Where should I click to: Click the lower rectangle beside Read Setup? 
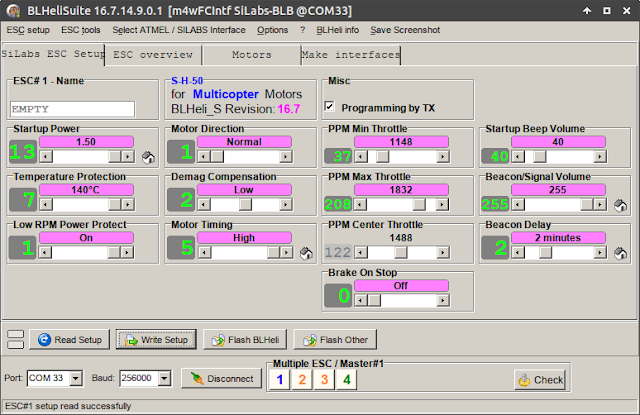pyautogui.click(x=16, y=345)
